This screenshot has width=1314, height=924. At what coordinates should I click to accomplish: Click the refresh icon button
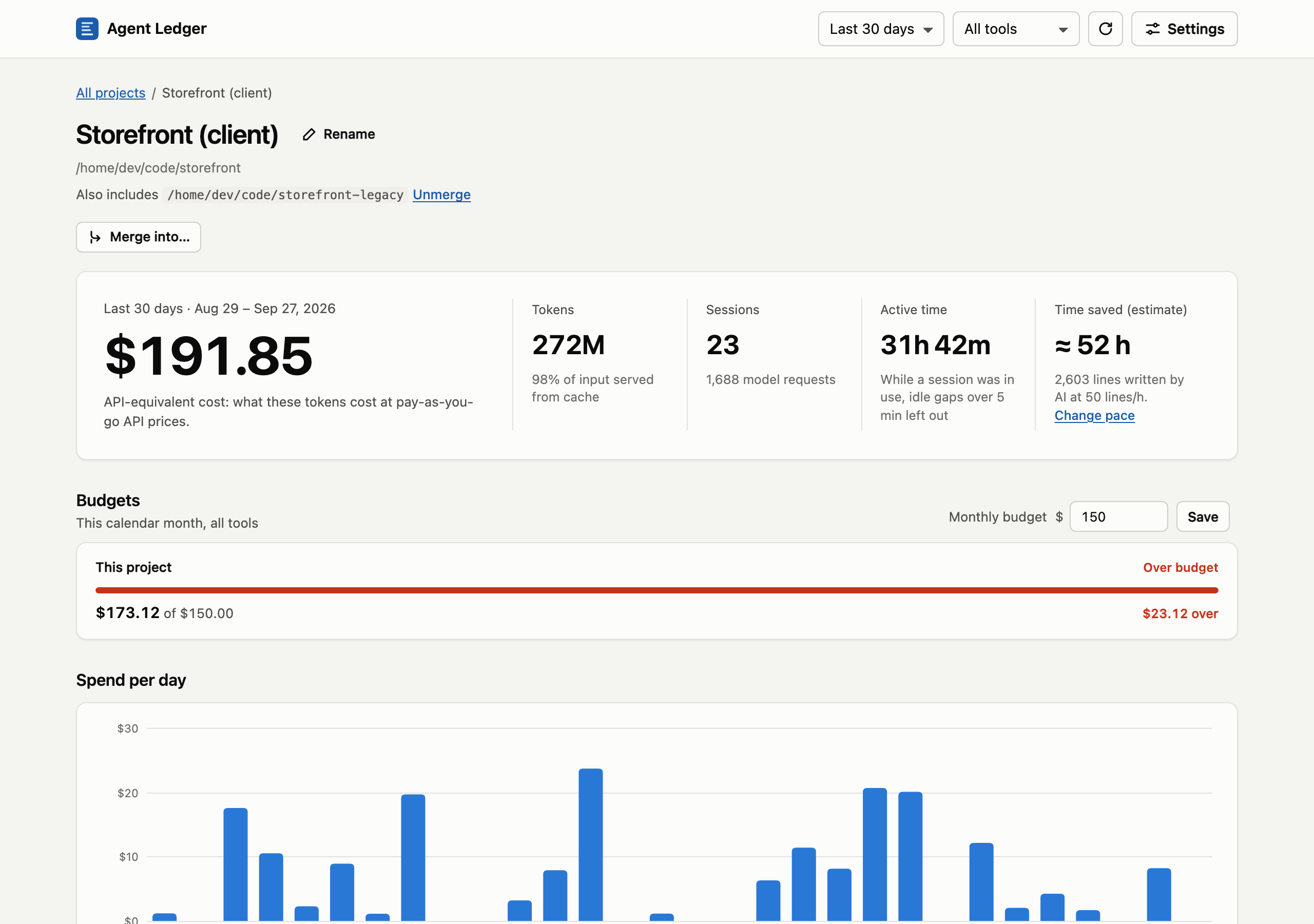1105,29
